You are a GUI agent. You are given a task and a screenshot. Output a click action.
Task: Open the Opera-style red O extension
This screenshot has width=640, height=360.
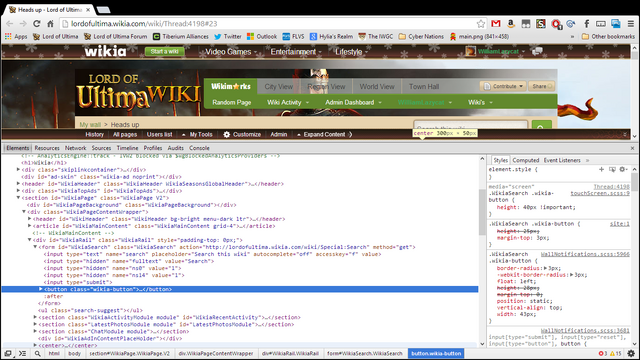[556, 24]
